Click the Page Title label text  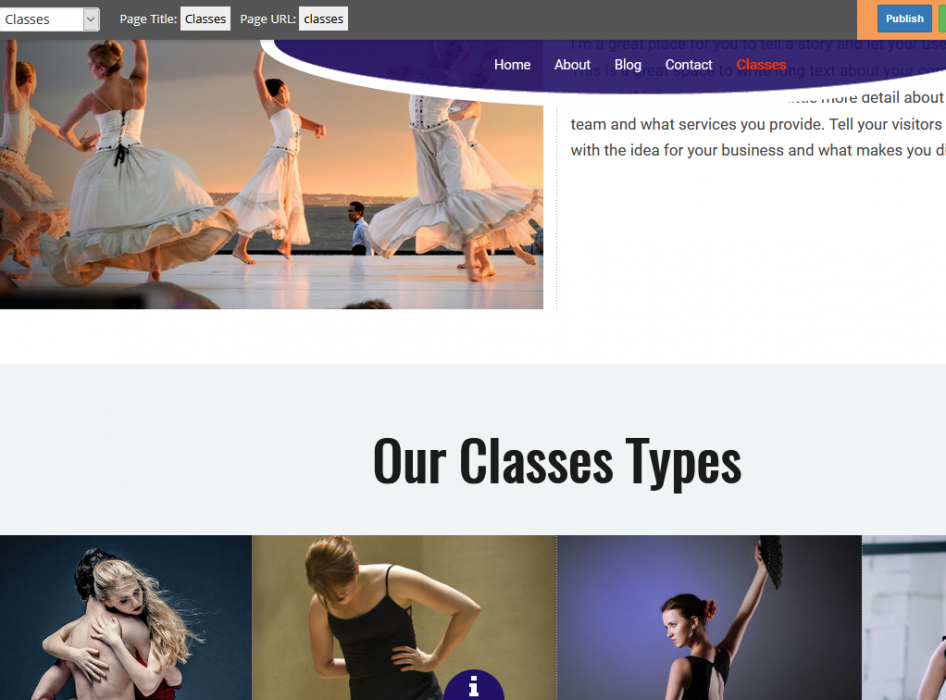(148, 19)
